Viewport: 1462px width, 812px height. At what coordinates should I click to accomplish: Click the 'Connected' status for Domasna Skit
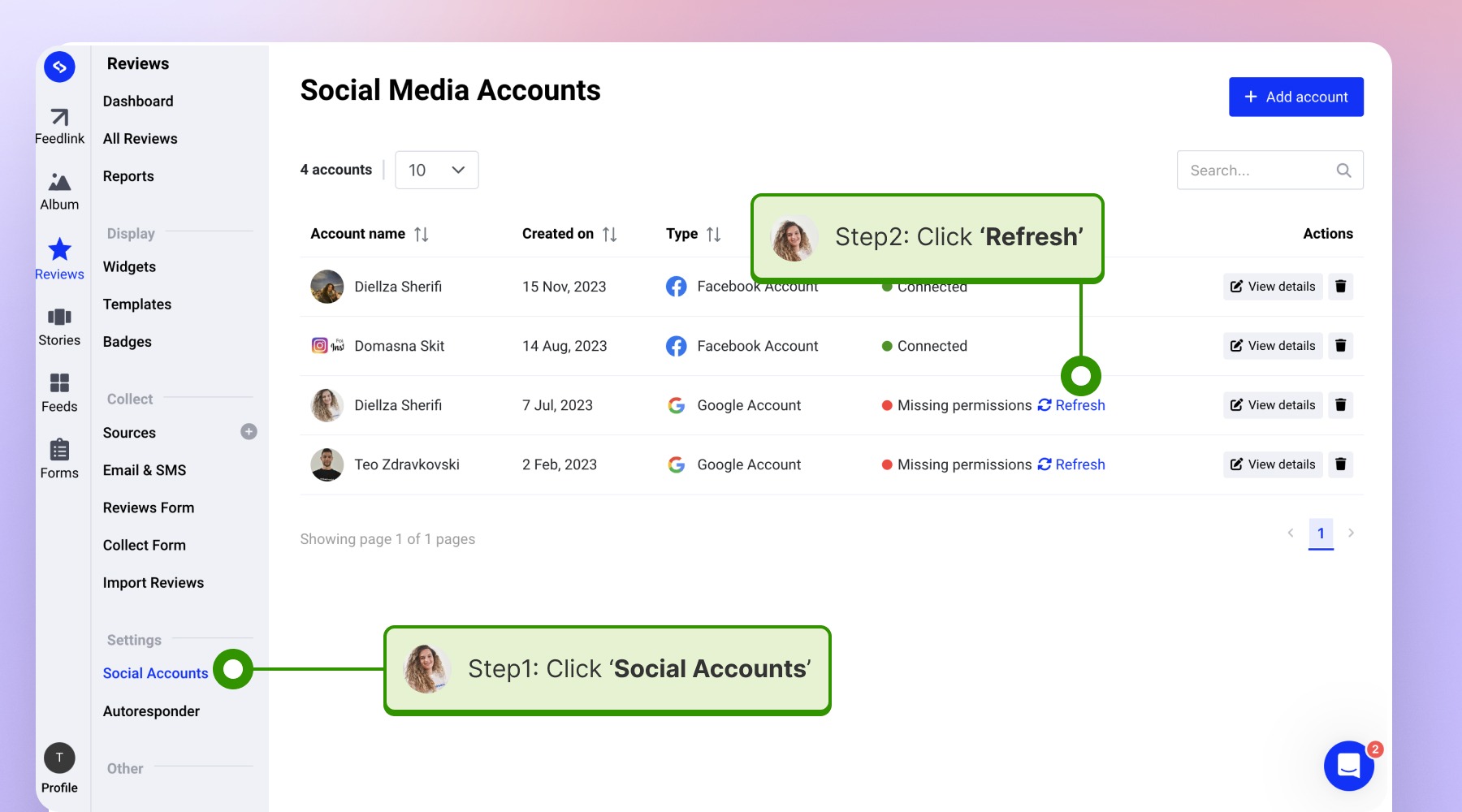click(924, 346)
